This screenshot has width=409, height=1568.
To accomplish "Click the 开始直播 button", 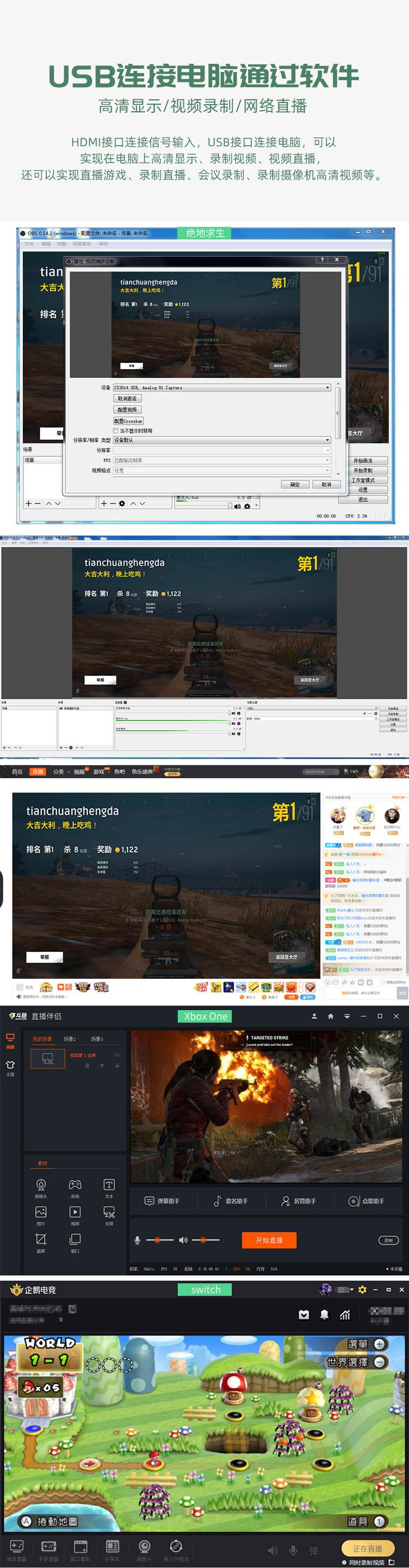I will click(x=269, y=1240).
